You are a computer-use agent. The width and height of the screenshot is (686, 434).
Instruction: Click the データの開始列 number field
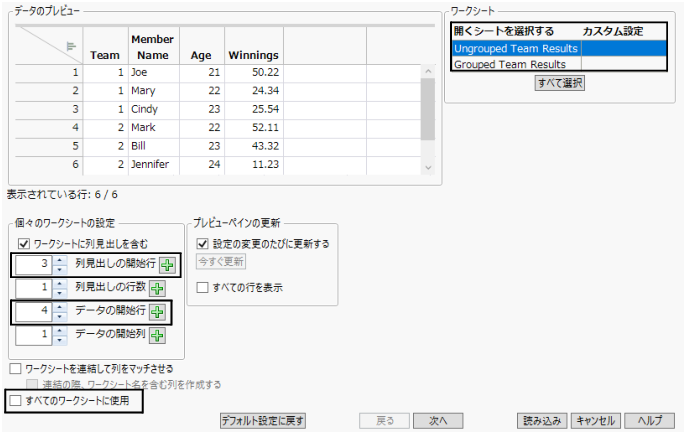point(34,336)
